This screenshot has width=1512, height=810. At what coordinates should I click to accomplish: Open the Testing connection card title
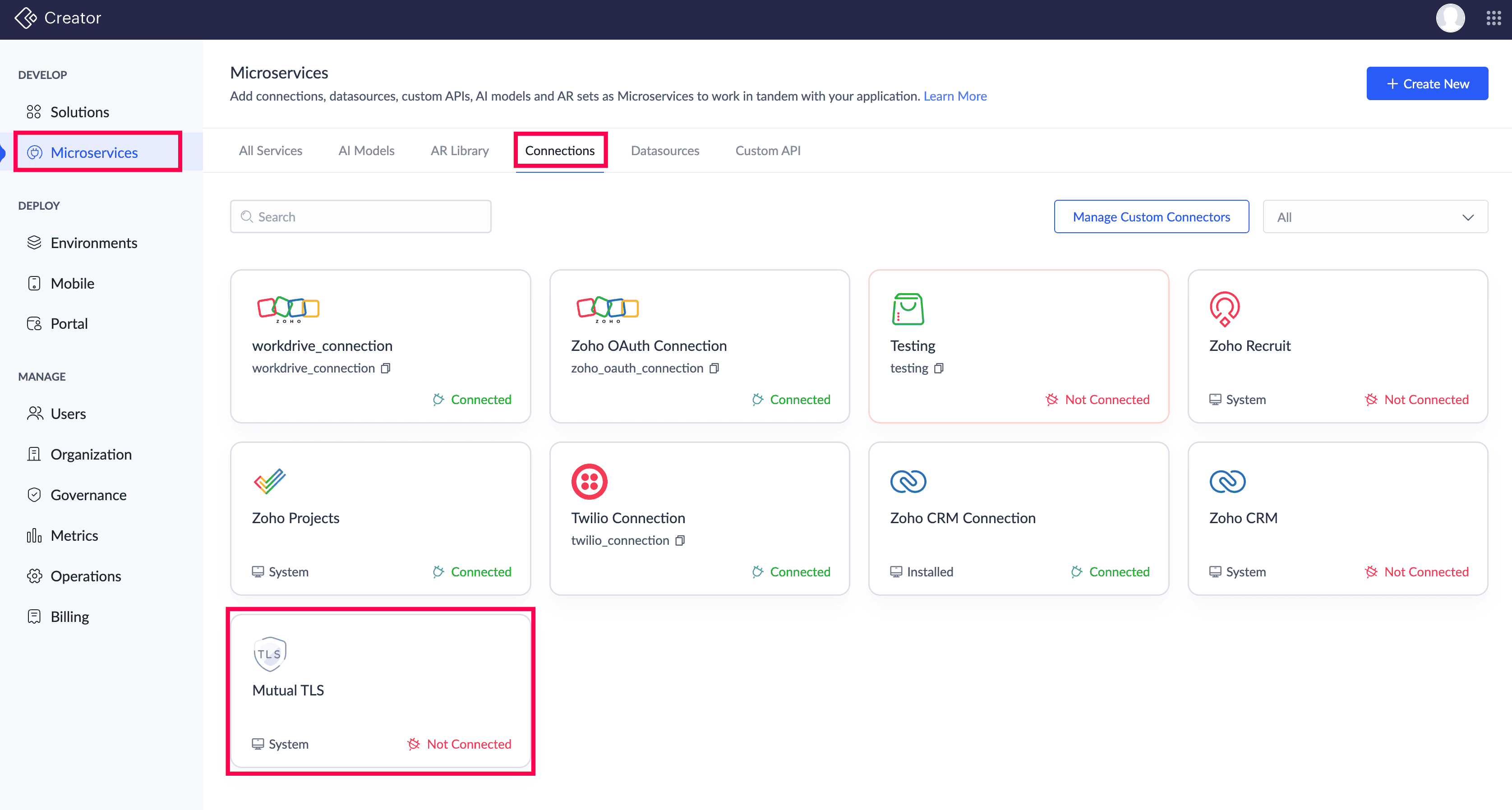pos(913,346)
